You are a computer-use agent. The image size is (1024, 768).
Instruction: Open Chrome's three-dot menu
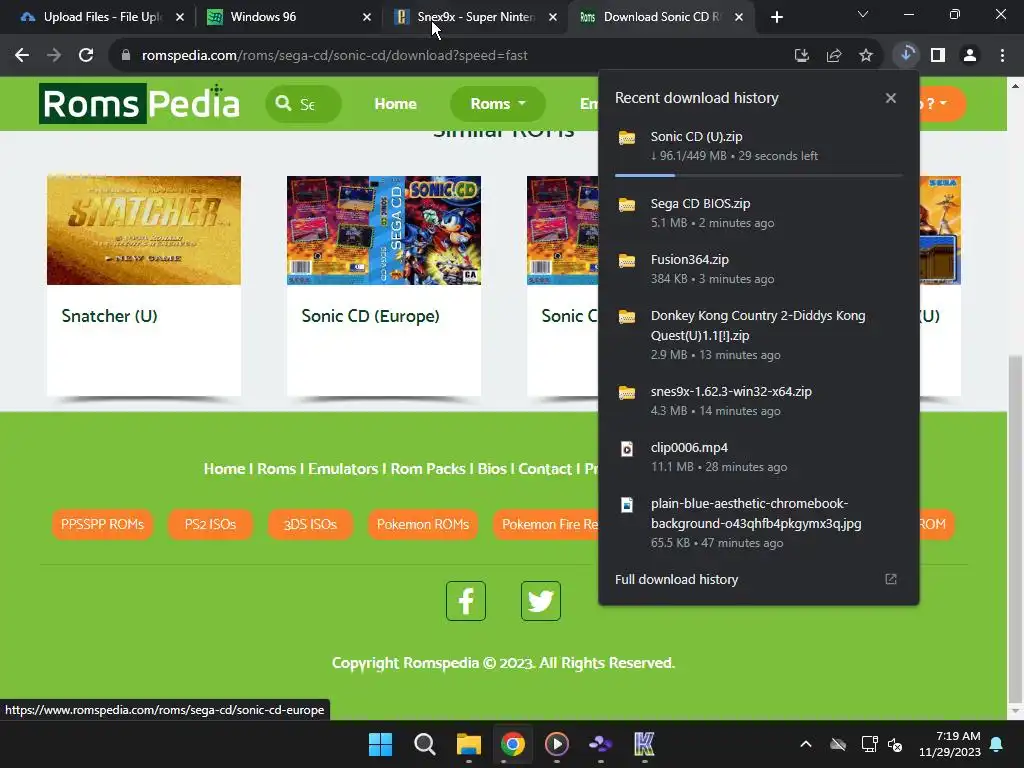(1002, 56)
